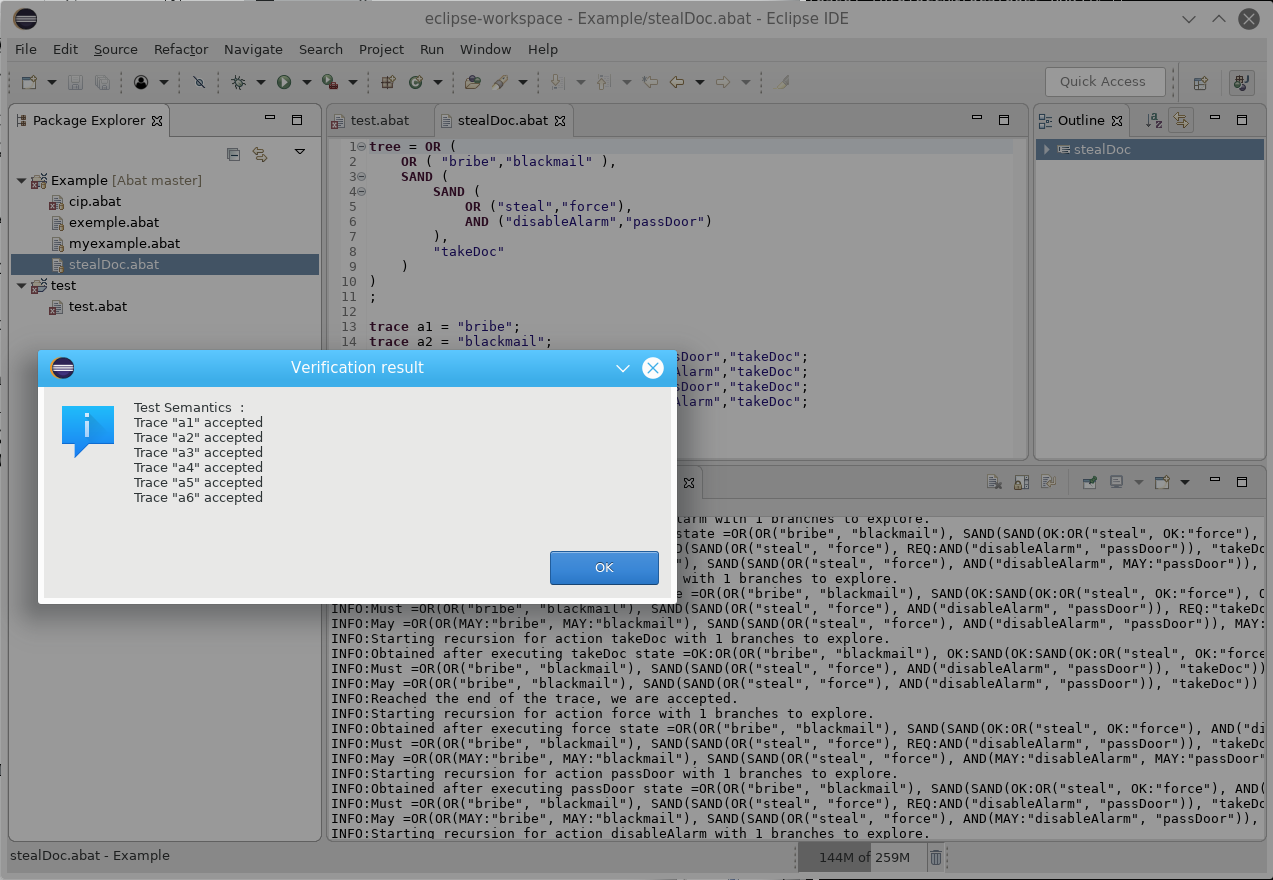Close the stealDoc.abat editor tab
Screen dimensions: 1273x880
(x=561, y=120)
